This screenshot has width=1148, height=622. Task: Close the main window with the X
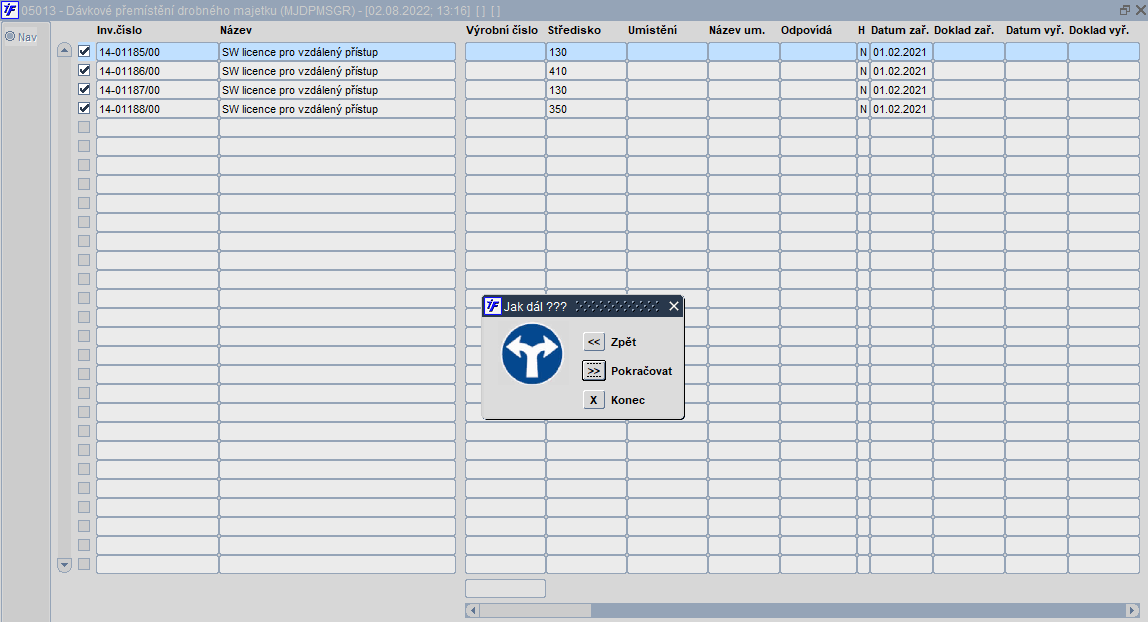(1140, 10)
